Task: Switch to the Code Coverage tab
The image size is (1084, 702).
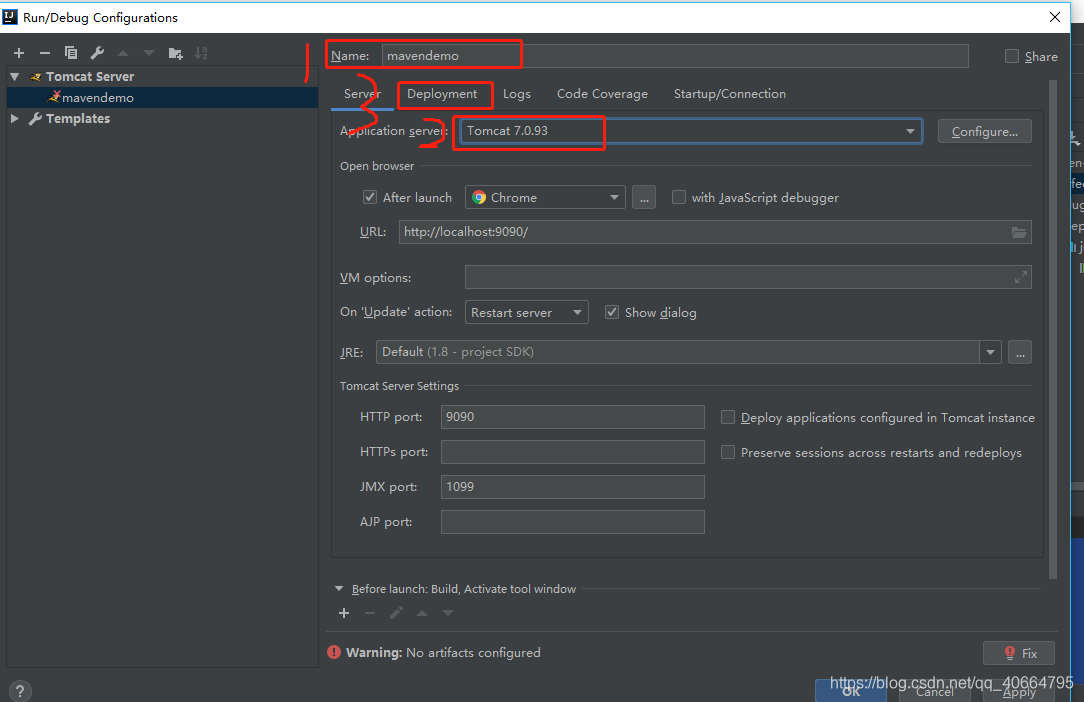Action: (602, 93)
